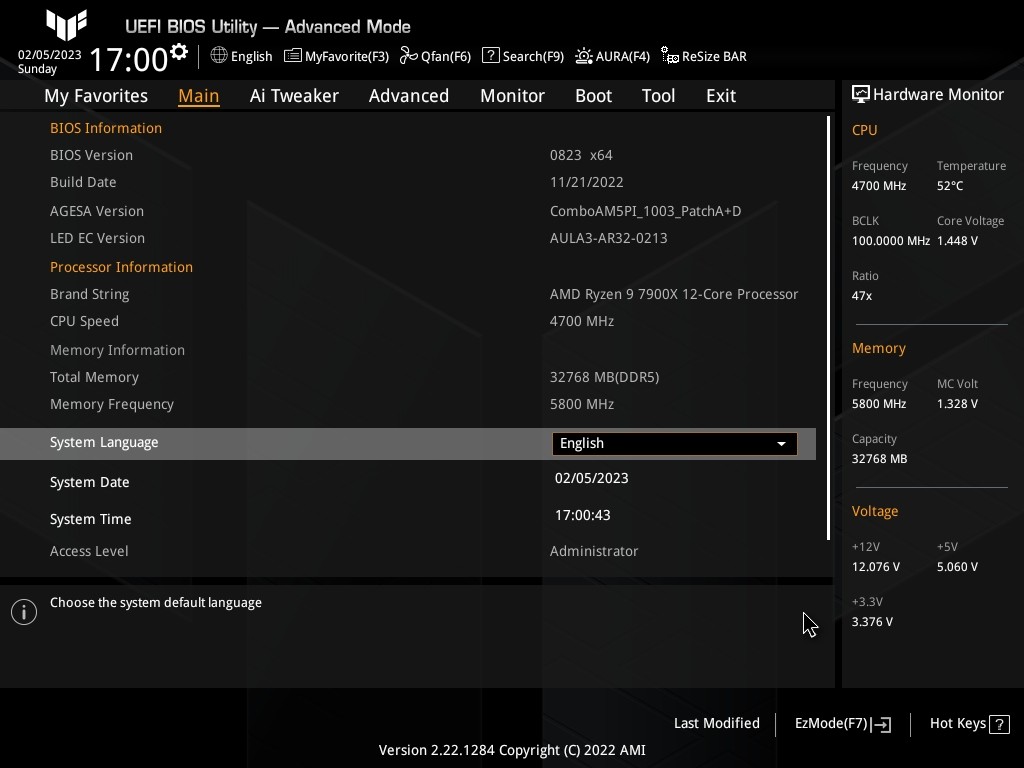Switch to the Ai Tweaker tab

coord(294,96)
